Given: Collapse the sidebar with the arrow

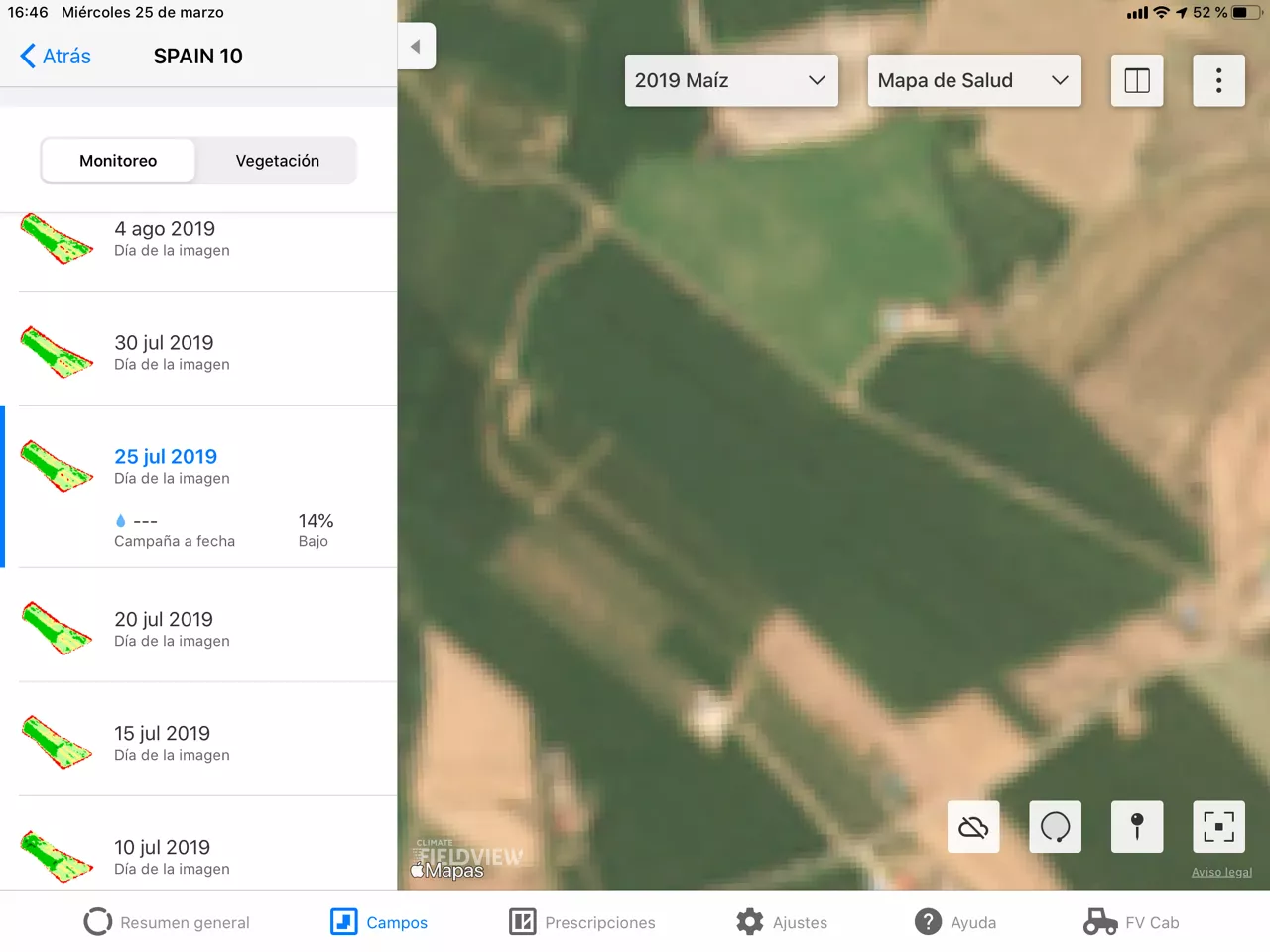Looking at the screenshot, I should tap(417, 46).
